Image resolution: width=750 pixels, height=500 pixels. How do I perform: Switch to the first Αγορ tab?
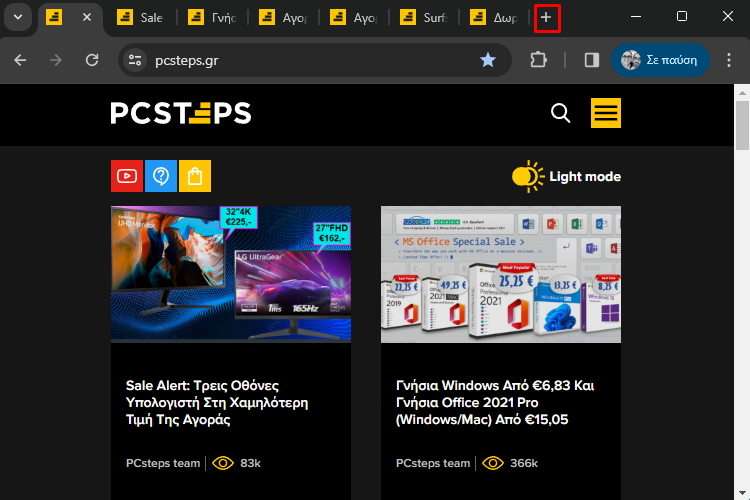click(x=282, y=18)
